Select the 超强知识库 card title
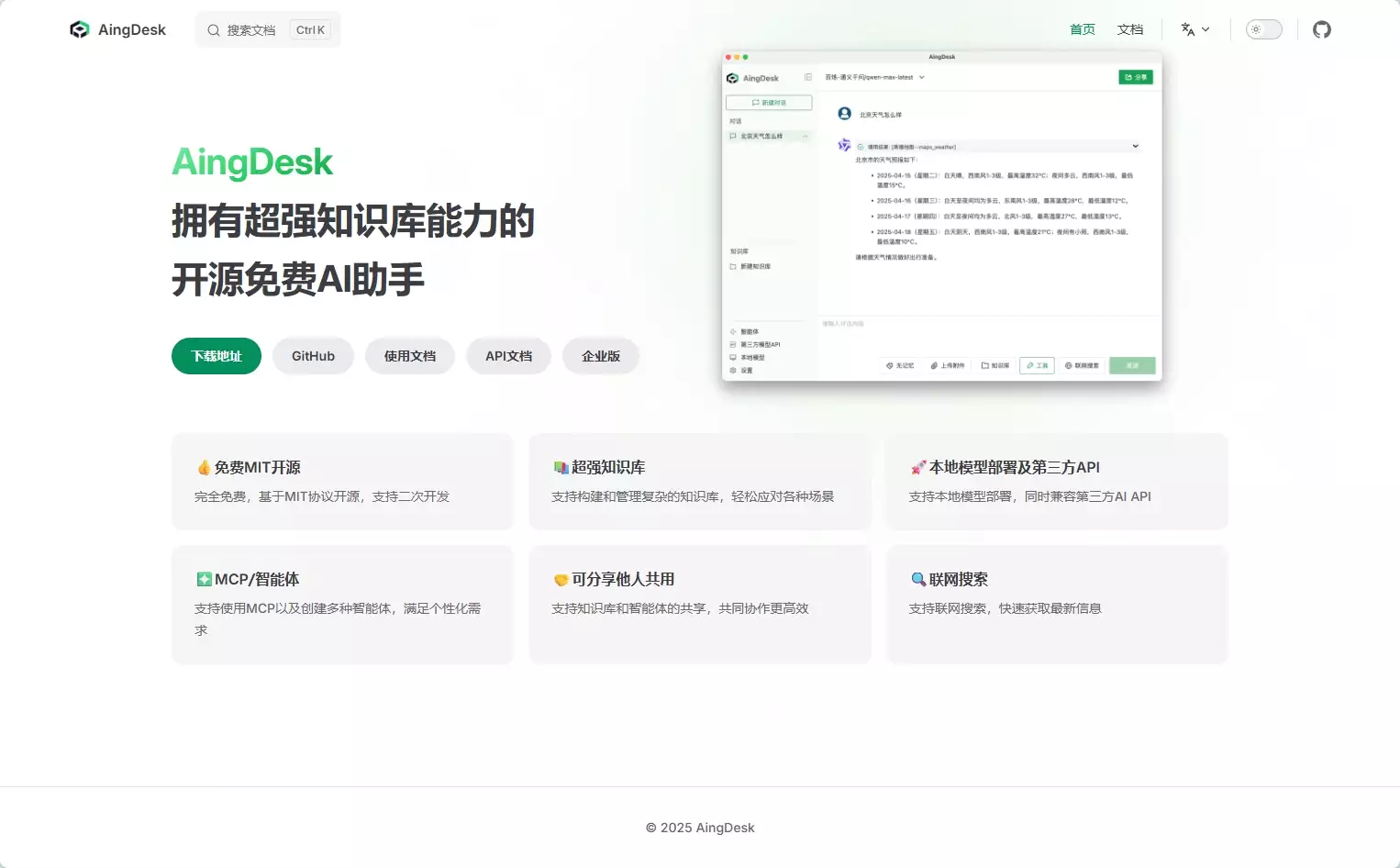This screenshot has width=1400, height=868. [608, 468]
